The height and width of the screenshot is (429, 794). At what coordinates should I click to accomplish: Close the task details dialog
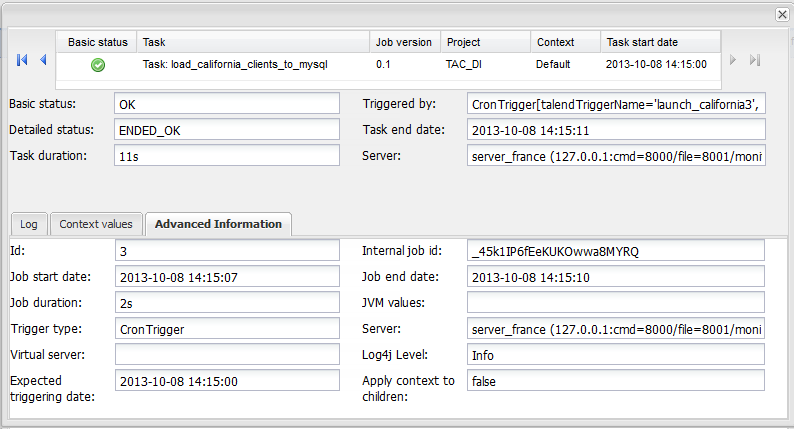pos(782,15)
